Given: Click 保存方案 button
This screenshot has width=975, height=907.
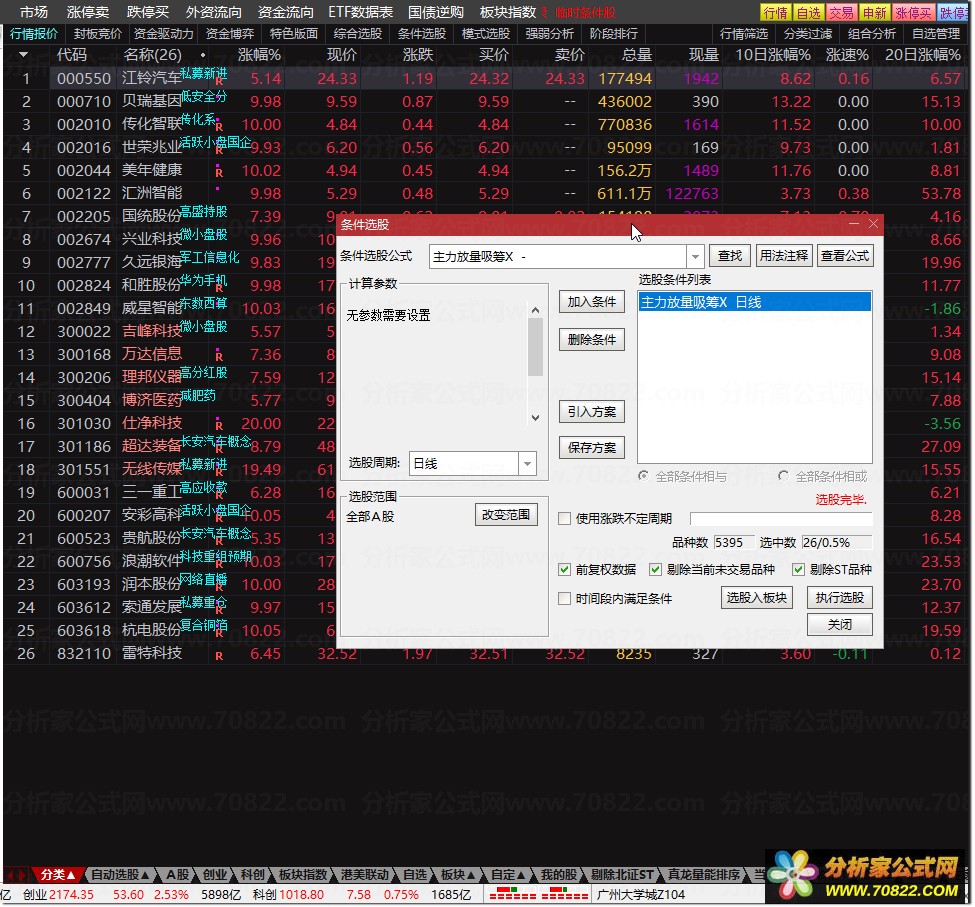Looking at the screenshot, I should point(591,448).
